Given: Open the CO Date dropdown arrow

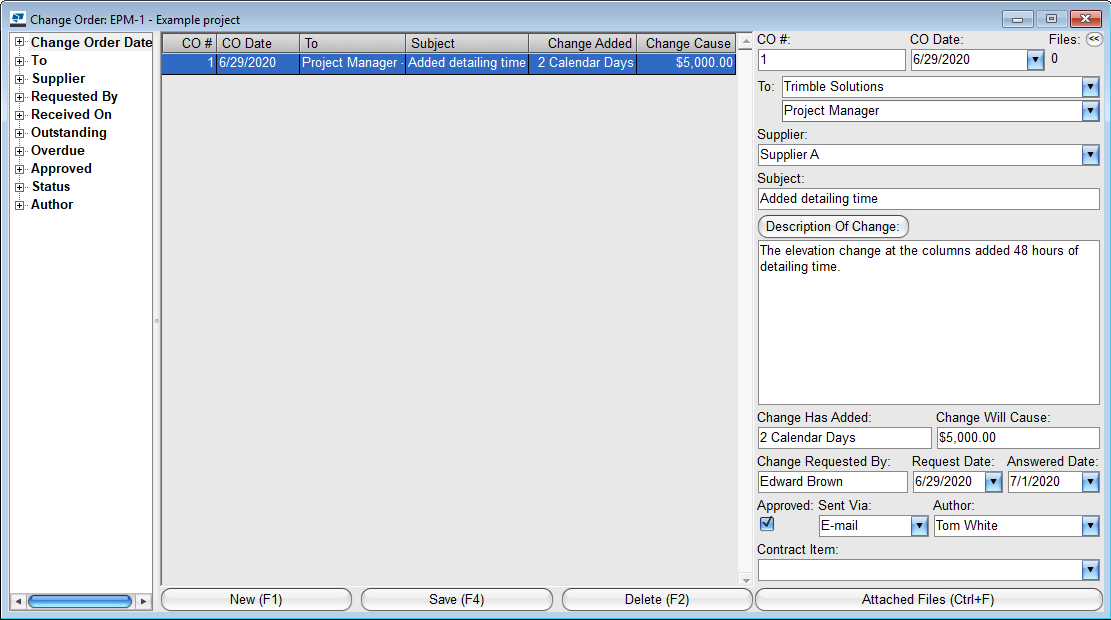Looking at the screenshot, I should point(1035,60).
